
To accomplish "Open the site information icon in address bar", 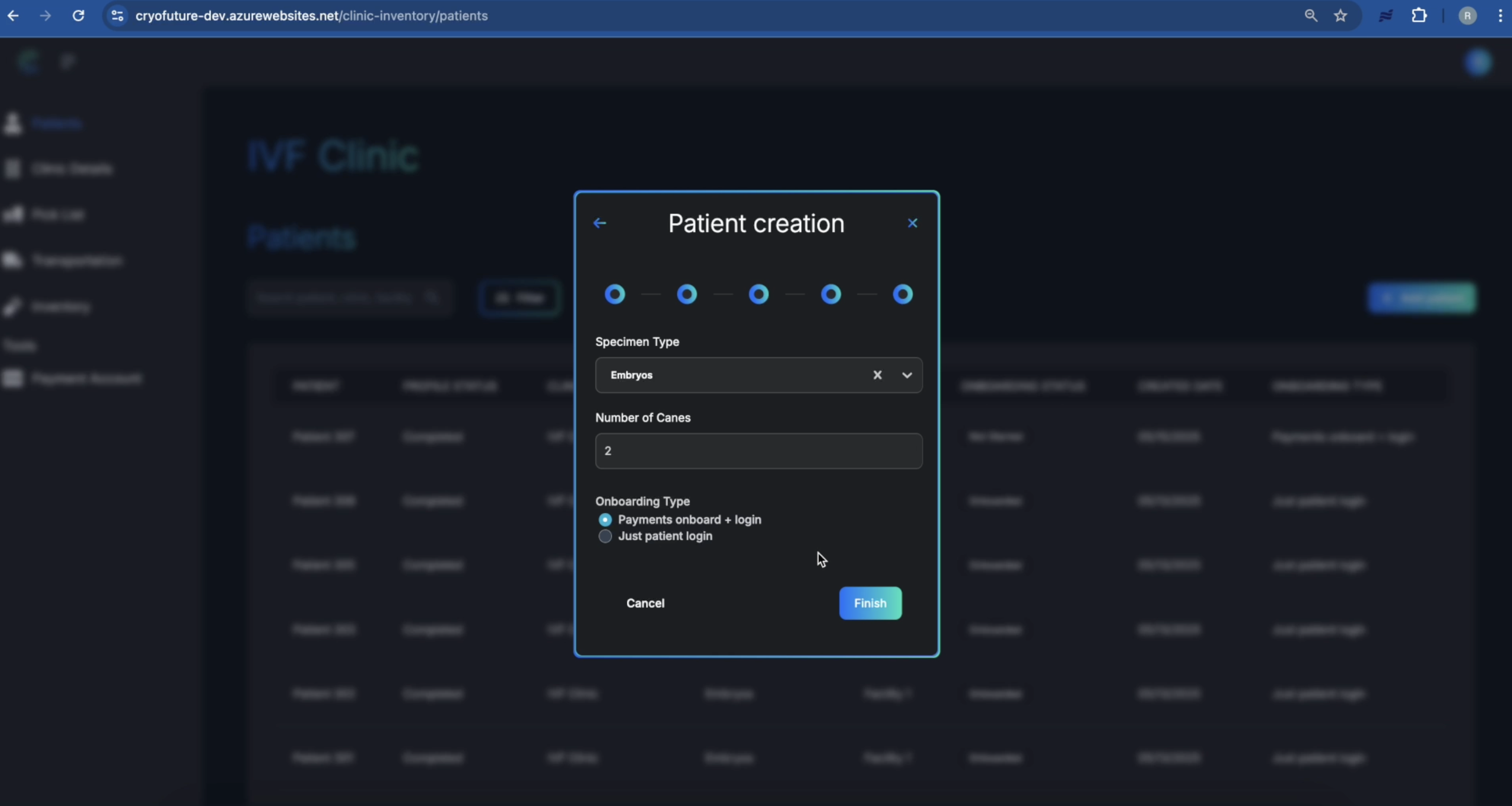I will [x=117, y=16].
